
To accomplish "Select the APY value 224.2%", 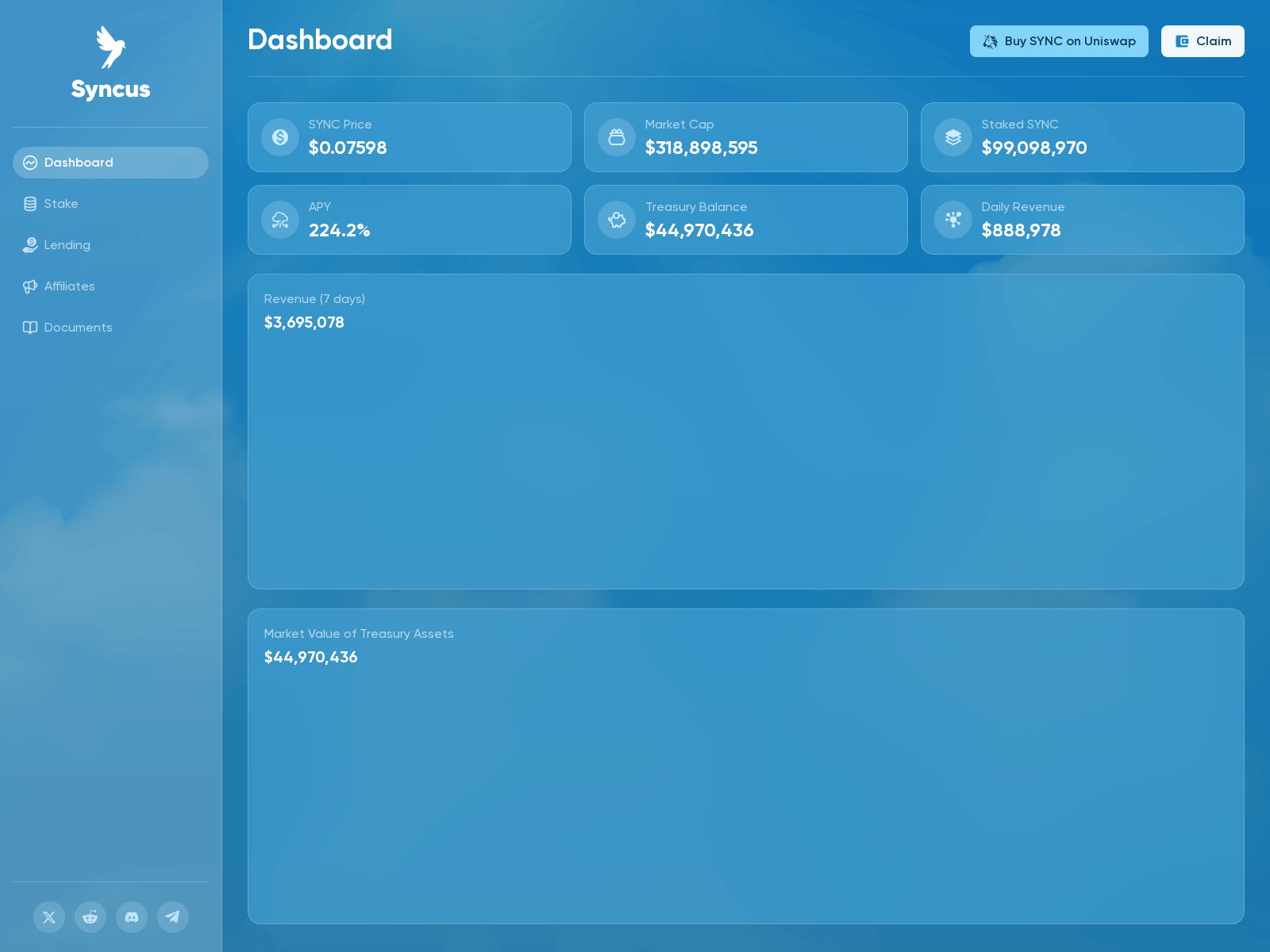I will coord(340,230).
